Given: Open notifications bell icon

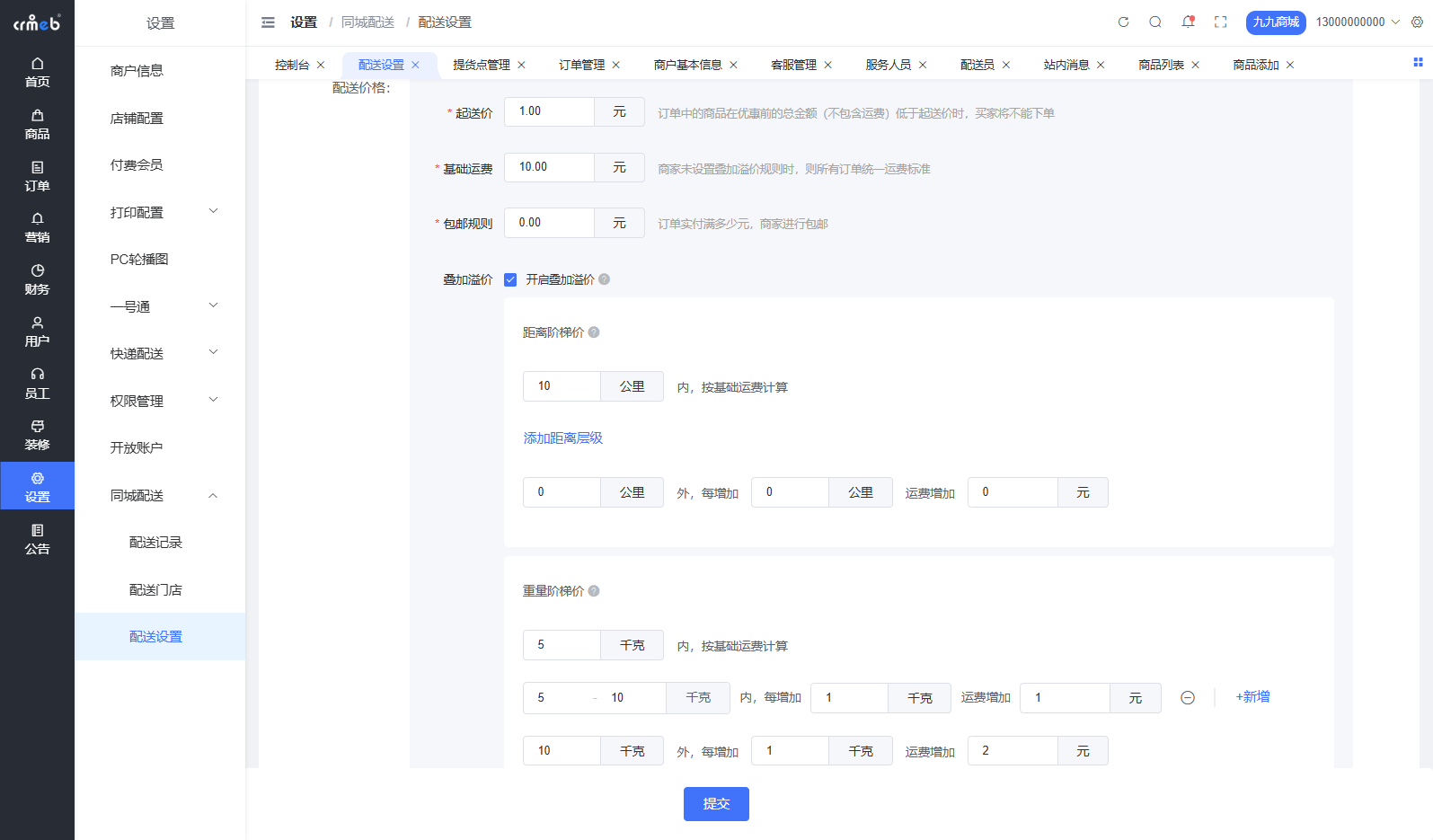Looking at the screenshot, I should click(1188, 22).
